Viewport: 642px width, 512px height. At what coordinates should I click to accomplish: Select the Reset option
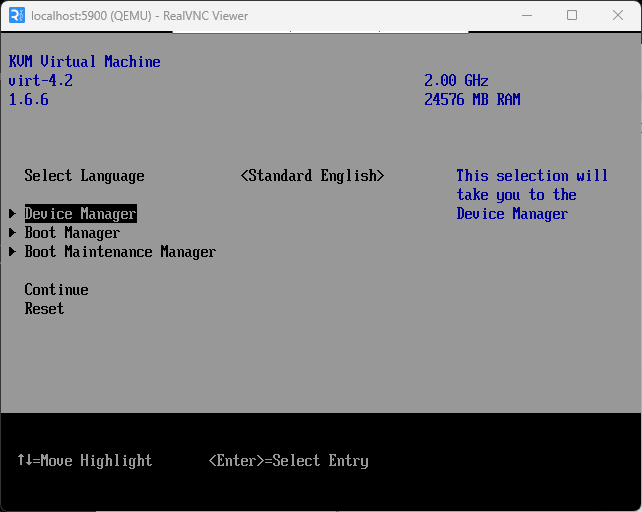coord(44,308)
